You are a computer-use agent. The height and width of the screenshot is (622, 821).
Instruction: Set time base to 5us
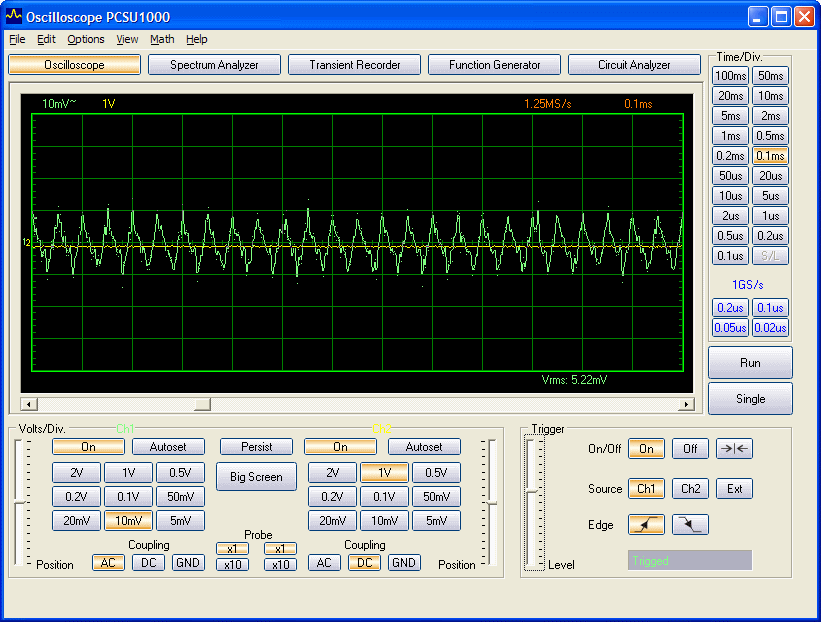770,196
